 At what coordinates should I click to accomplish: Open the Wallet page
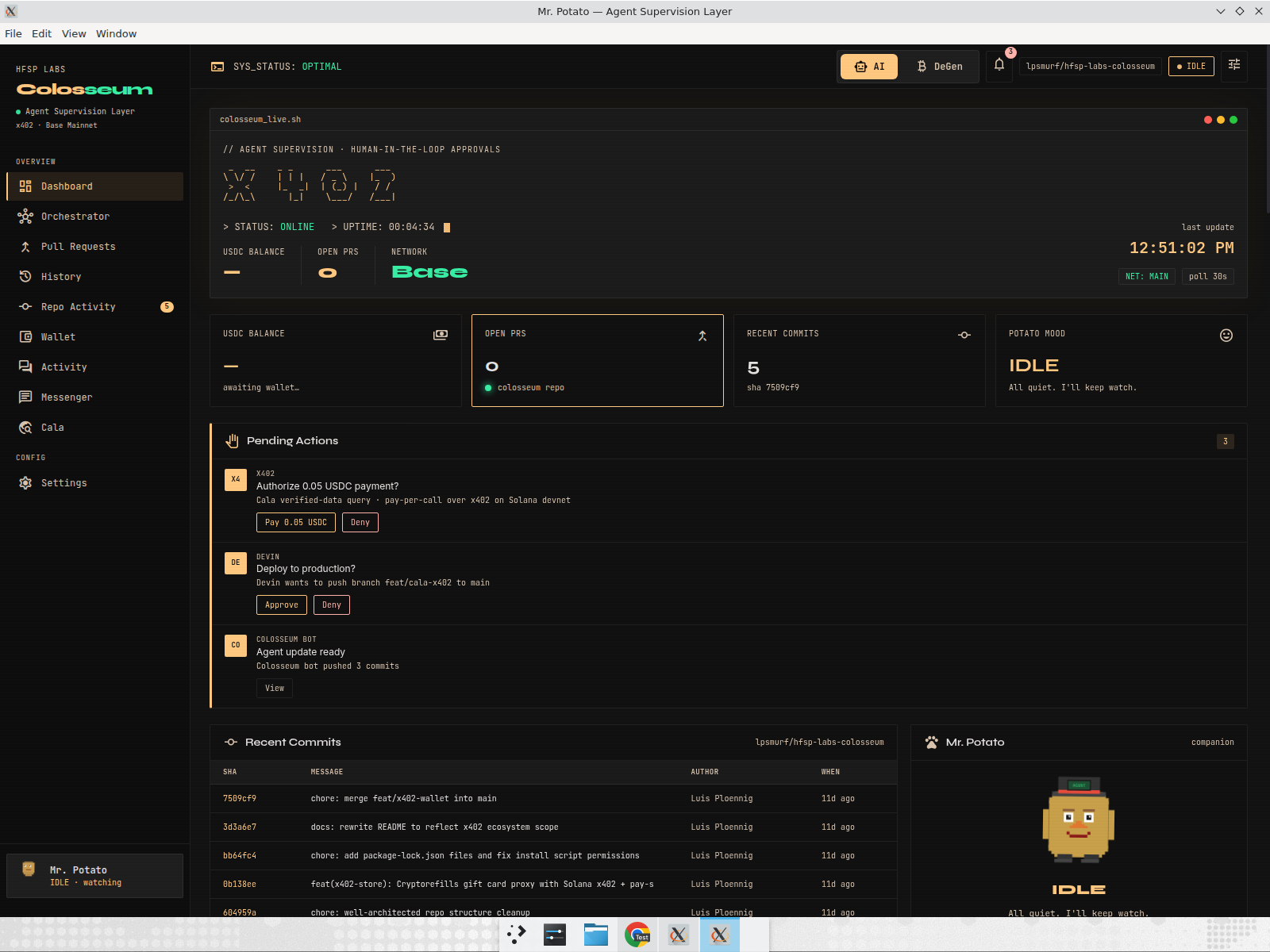pyautogui.click(x=94, y=337)
